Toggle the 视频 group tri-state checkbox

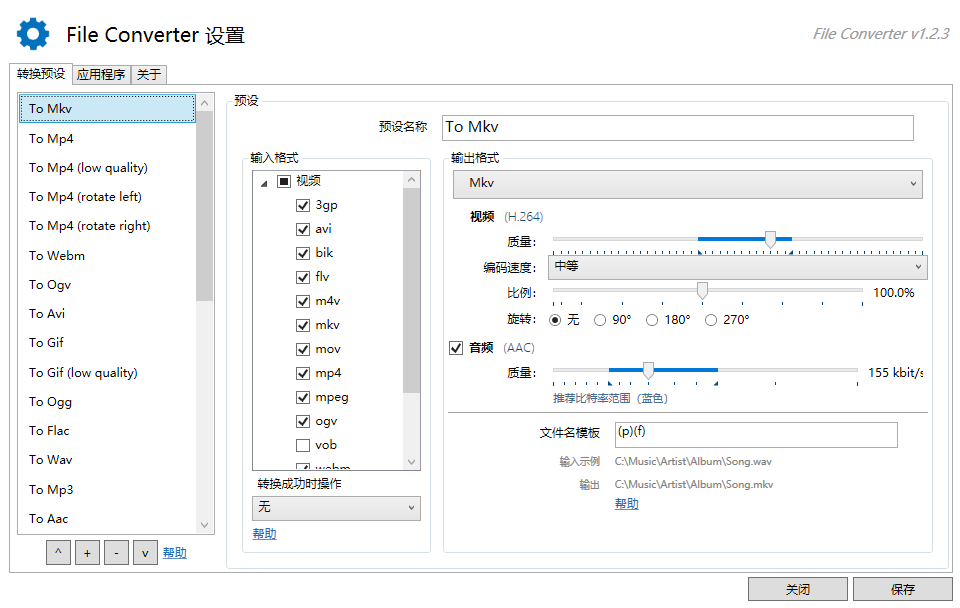(283, 181)
